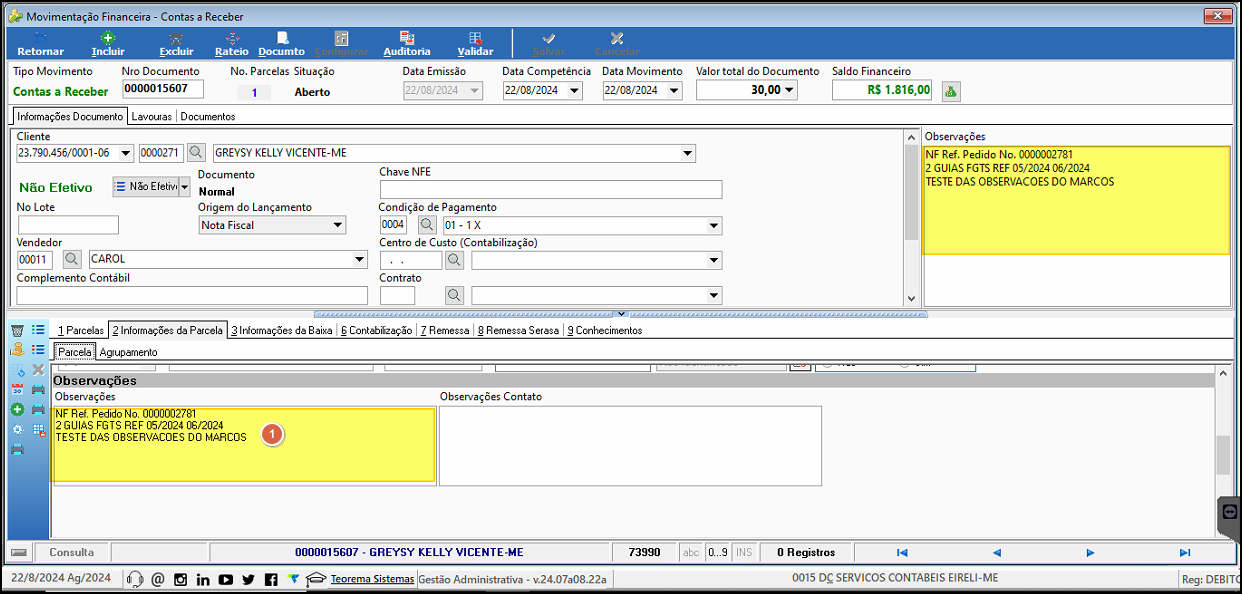Click the Contrato search magnifier icon
The width and height of the screenshot is (1242, 594).
(455, 295)
